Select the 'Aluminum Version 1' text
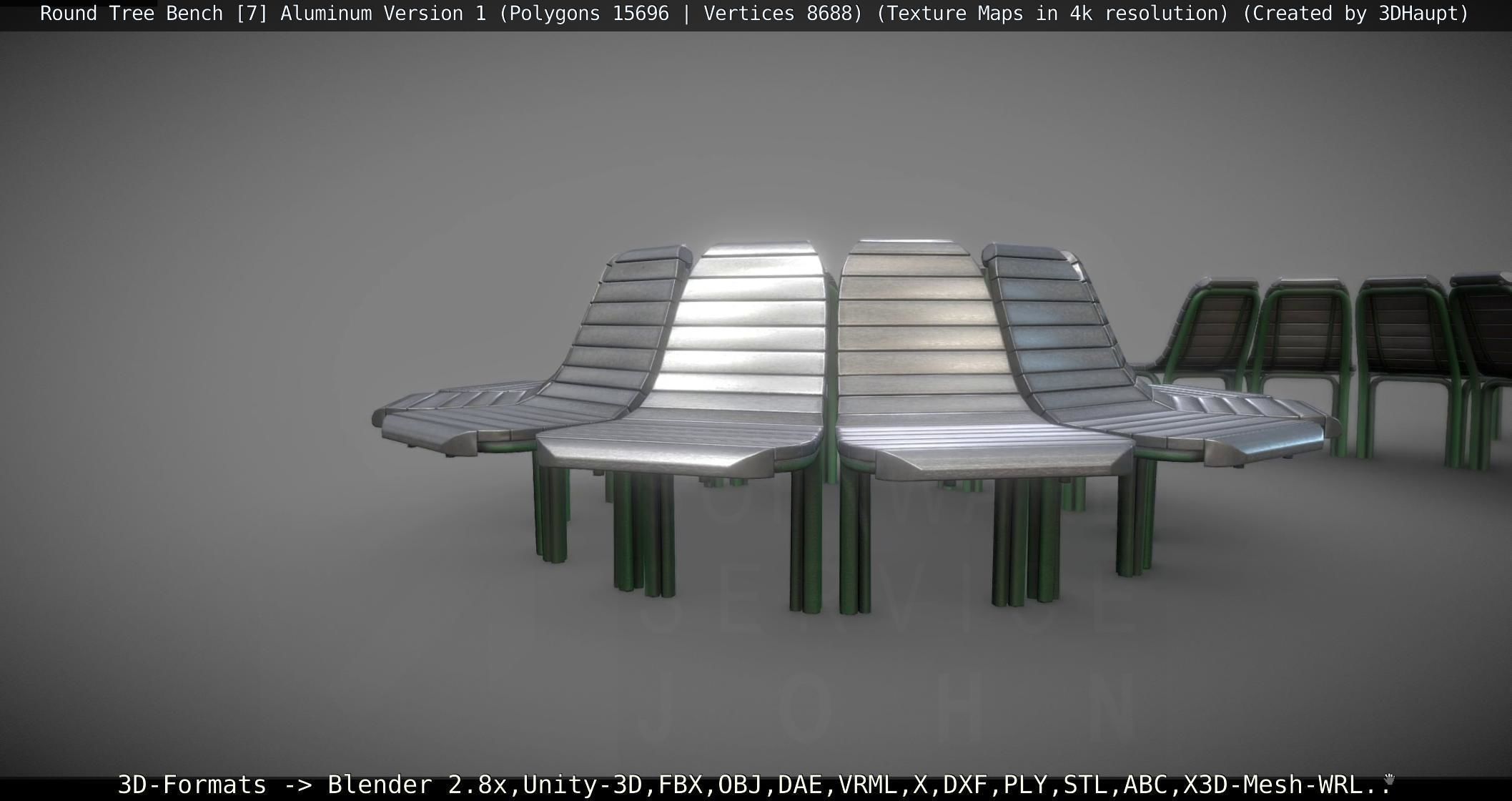Image resolution: width=1512 pixels, height=801 pixels. (382, 14)
